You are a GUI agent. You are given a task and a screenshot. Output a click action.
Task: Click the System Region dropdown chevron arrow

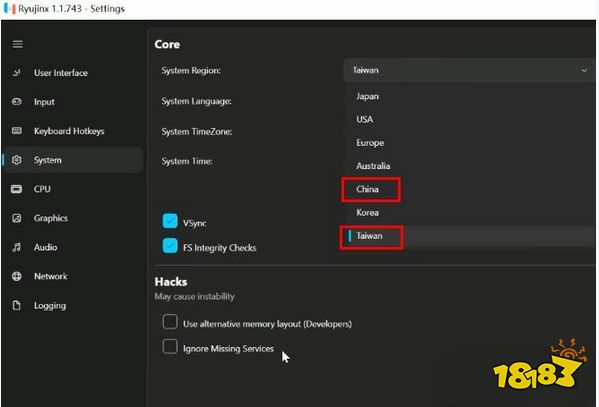[584, 70]
